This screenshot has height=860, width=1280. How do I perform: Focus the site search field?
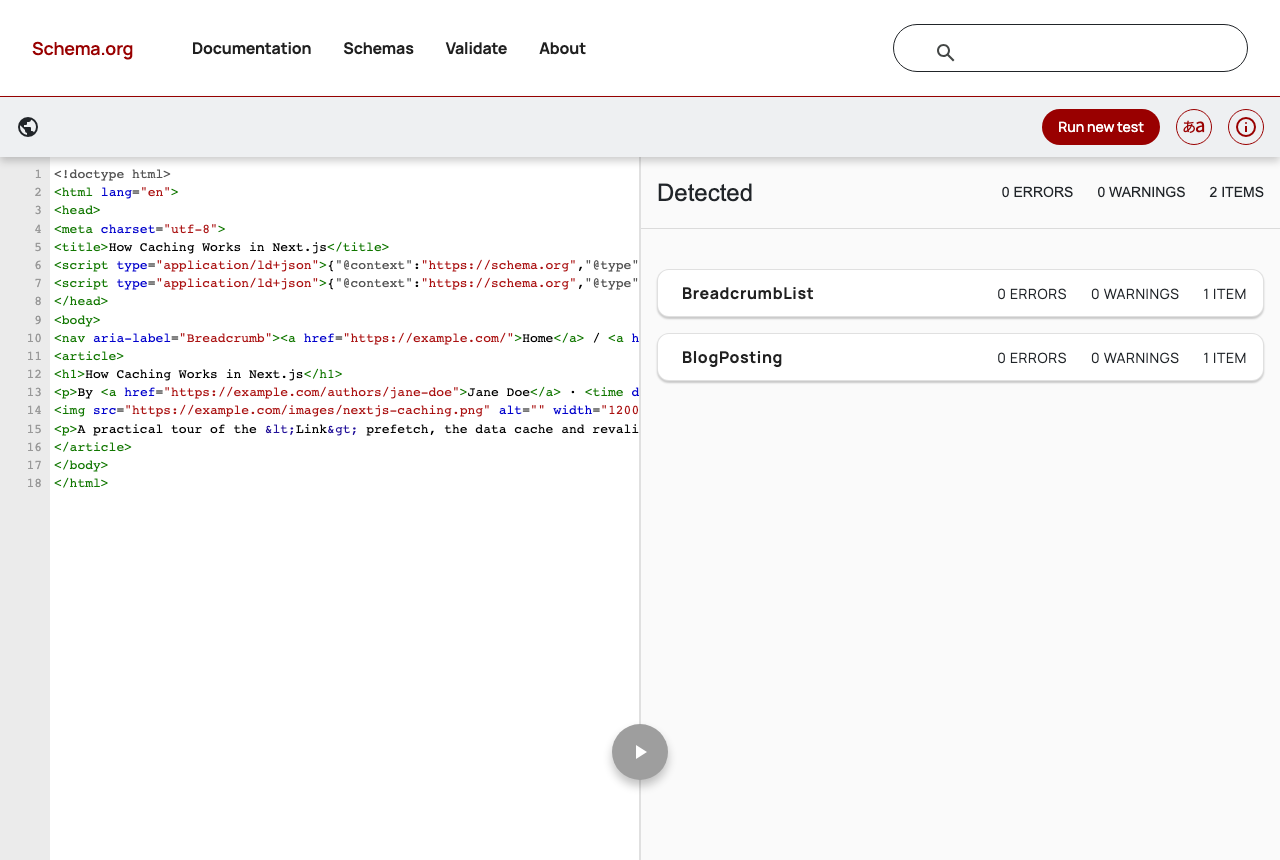1070,48
